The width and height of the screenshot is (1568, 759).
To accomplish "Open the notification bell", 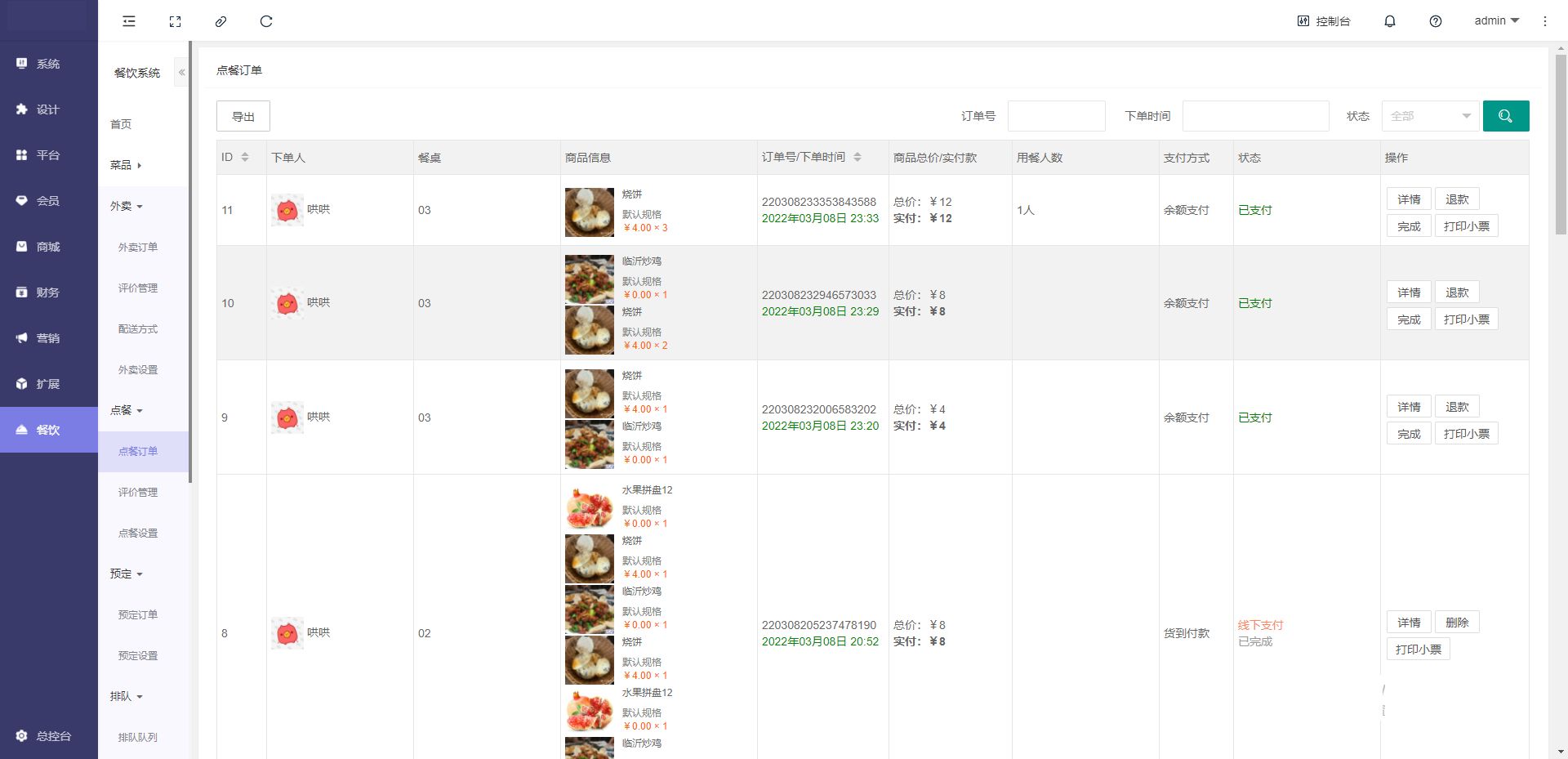I will 1389,21.
